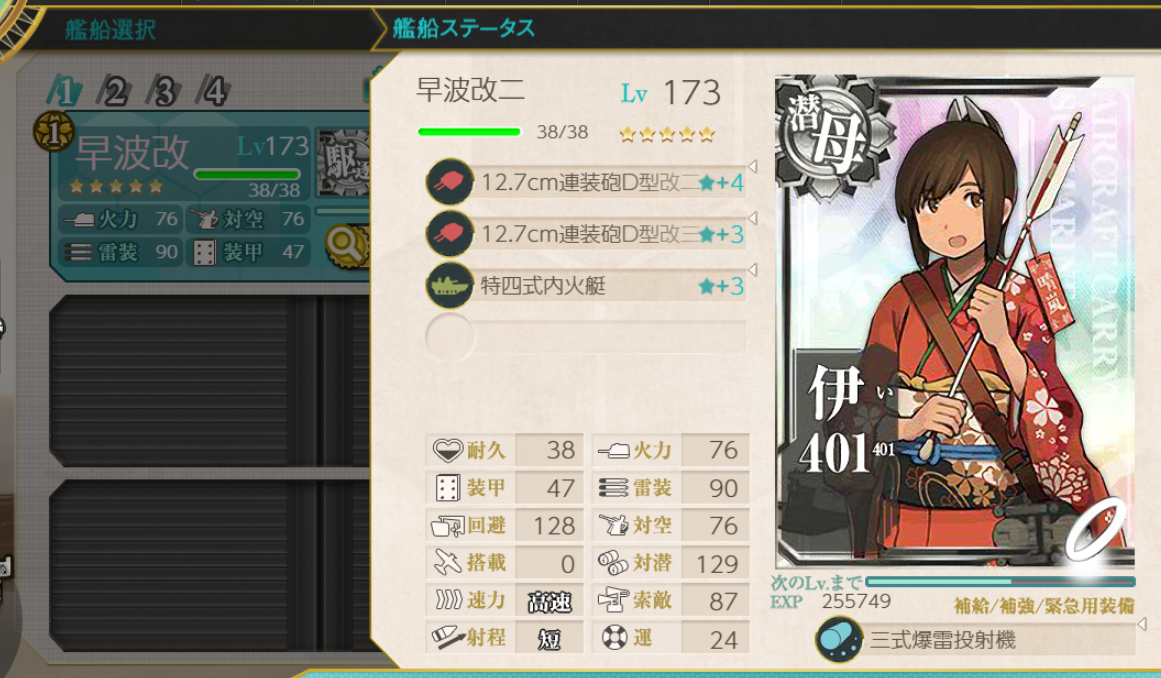Click the 三式爆雷投射機 depth charge icon
The image size is (1161, 678).
pyautogui.click(x=840, y=639)
